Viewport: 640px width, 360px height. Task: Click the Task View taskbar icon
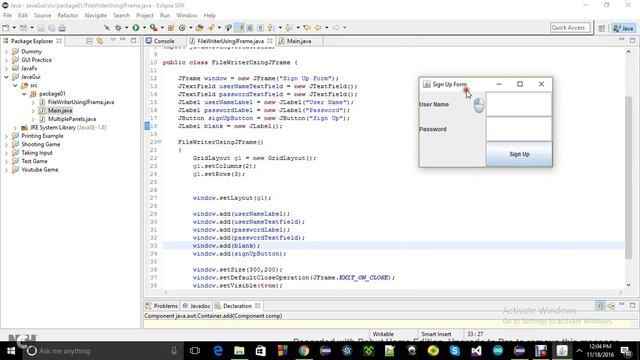tap(195, 351)
